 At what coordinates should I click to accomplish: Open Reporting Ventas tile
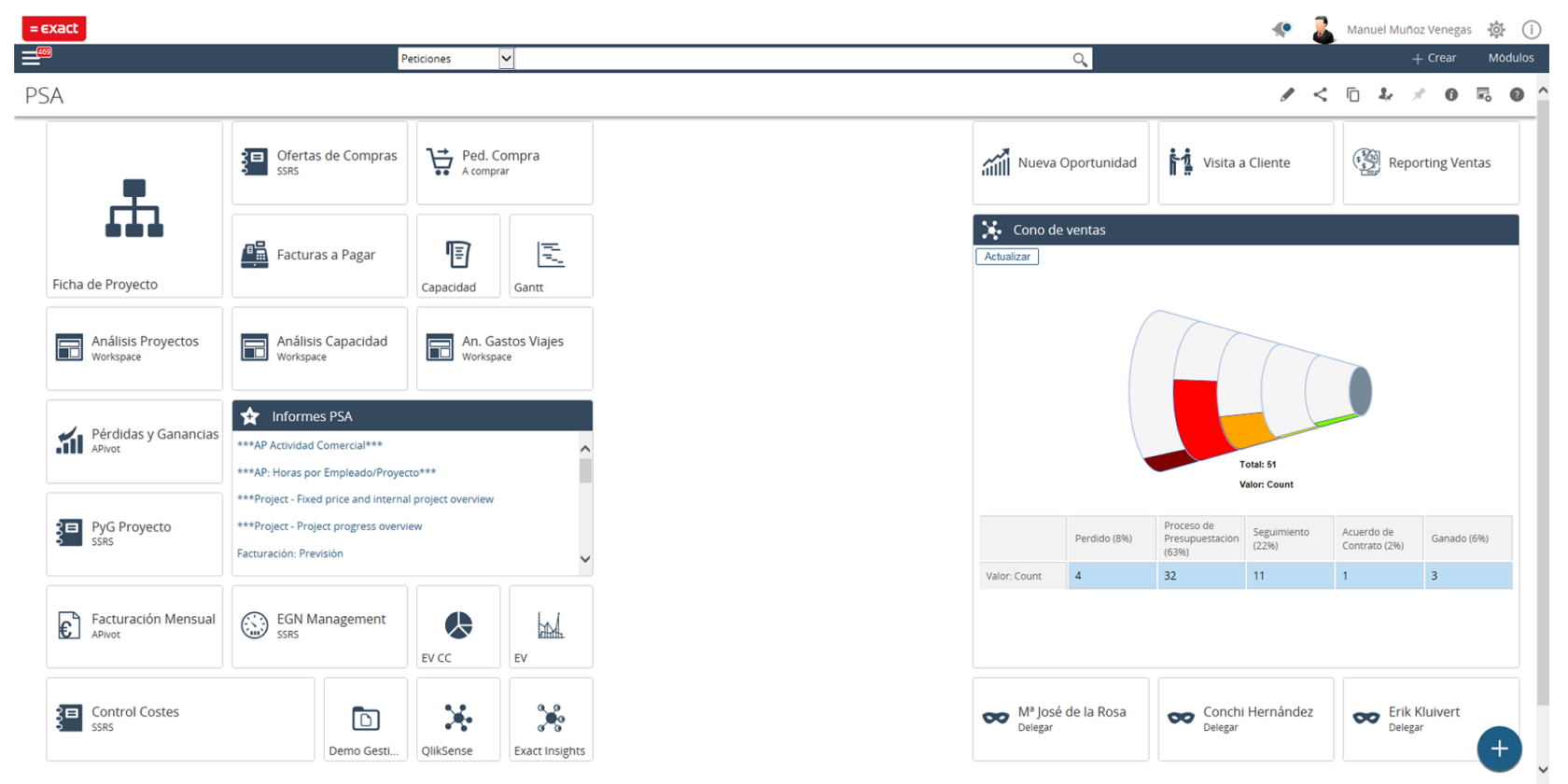point(1431,162)
